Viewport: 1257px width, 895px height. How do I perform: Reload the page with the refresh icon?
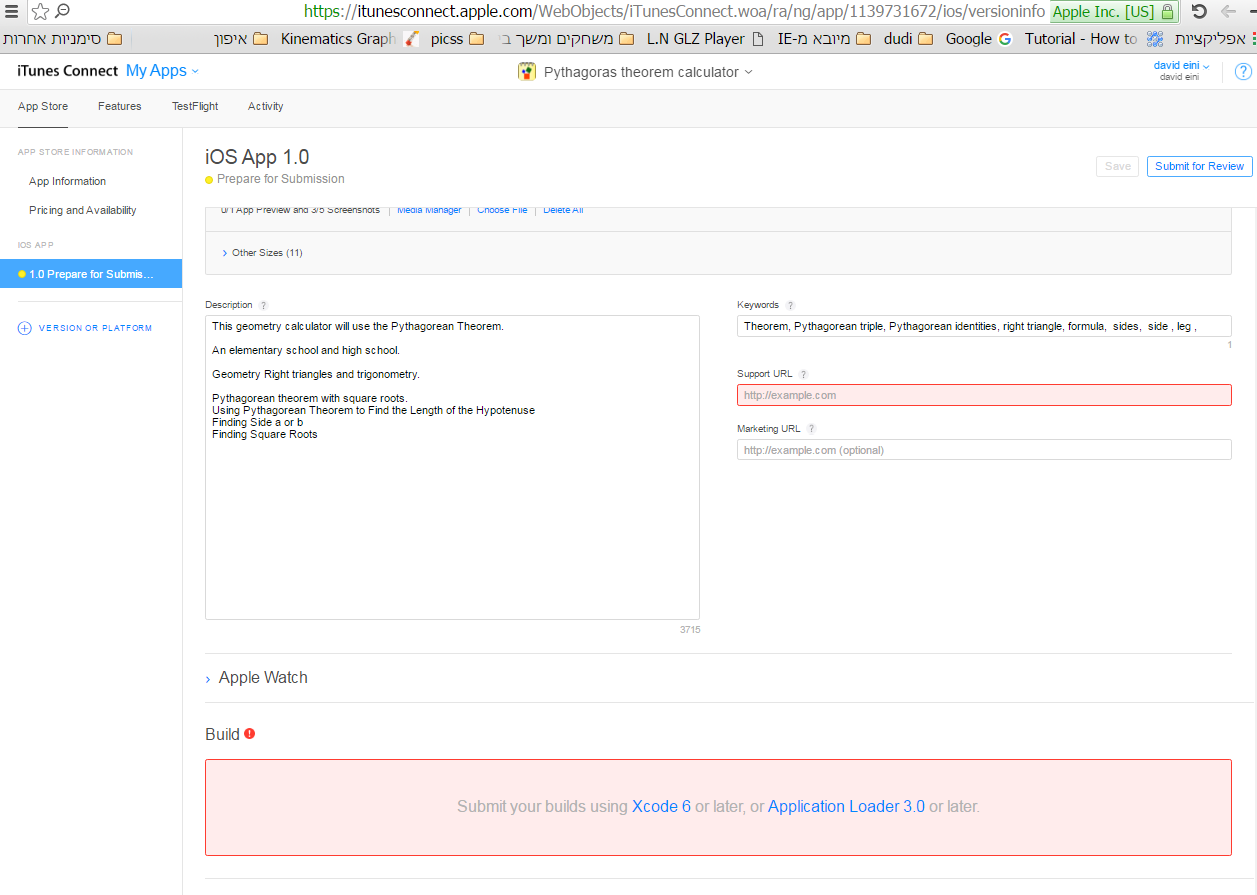[1200, 12]
